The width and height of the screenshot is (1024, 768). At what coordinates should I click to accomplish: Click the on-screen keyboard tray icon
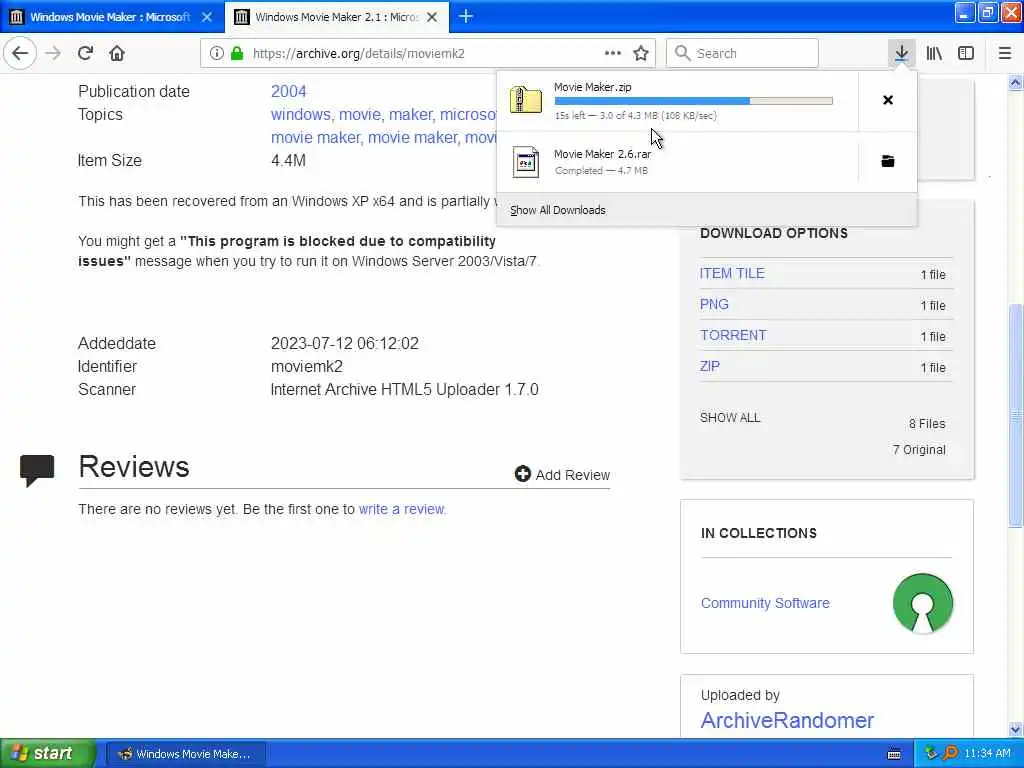pos(894,754)
